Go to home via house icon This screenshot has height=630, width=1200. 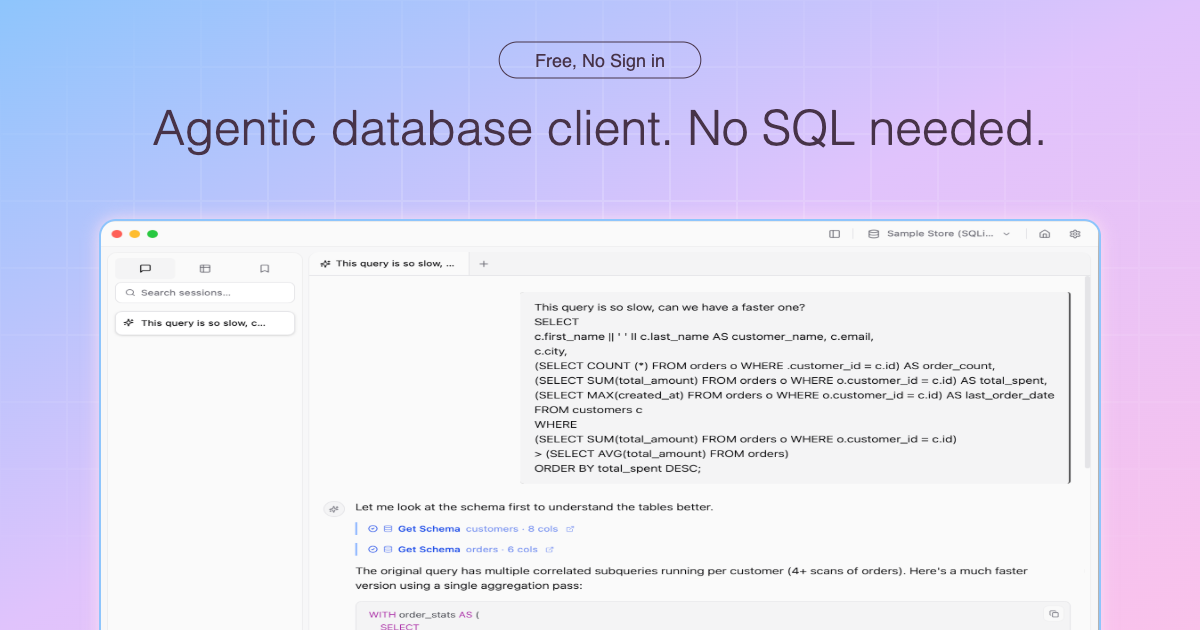(x=1045, y=234)
